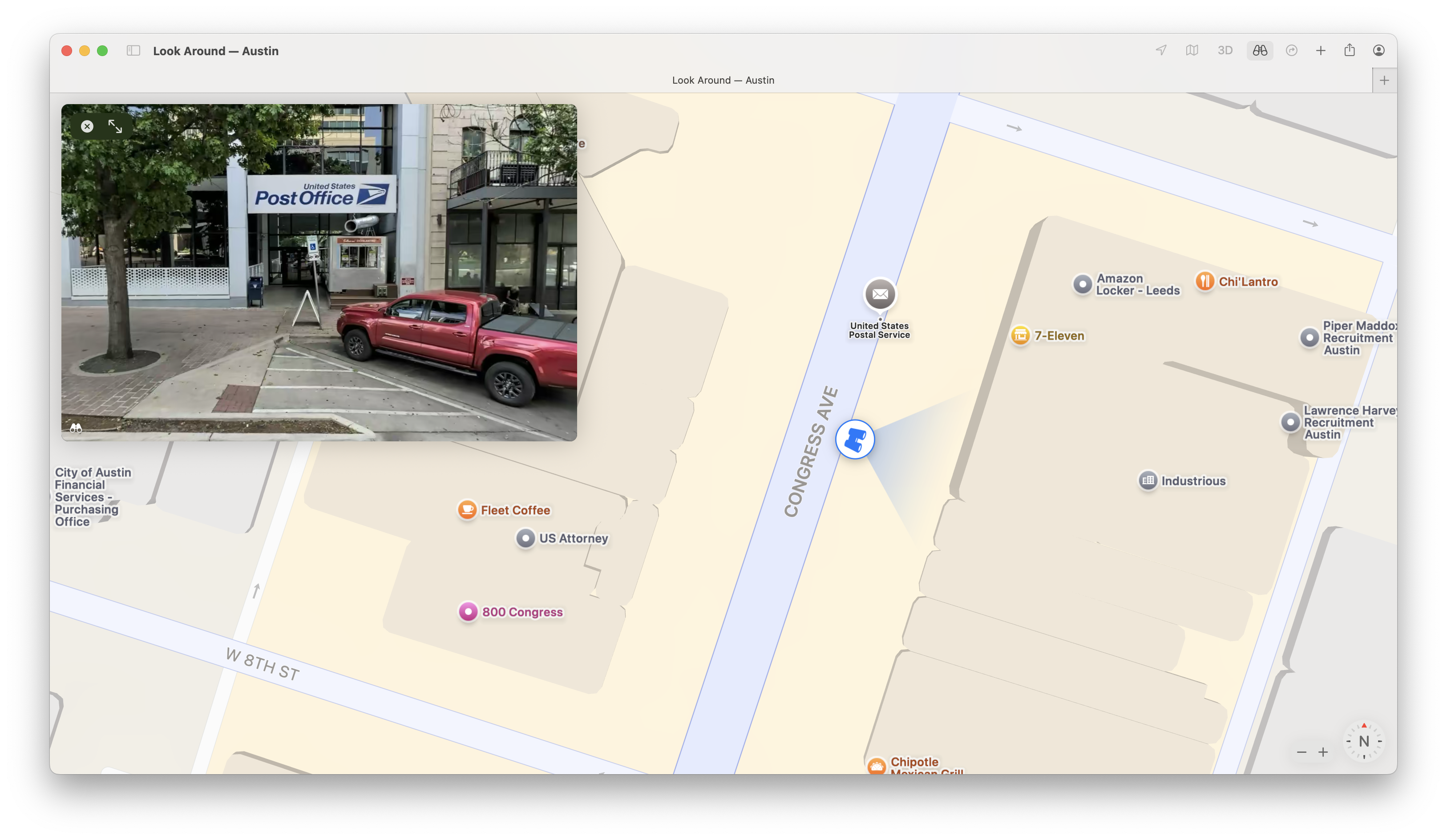Click the United States Postal Service label

pos(879,330)
